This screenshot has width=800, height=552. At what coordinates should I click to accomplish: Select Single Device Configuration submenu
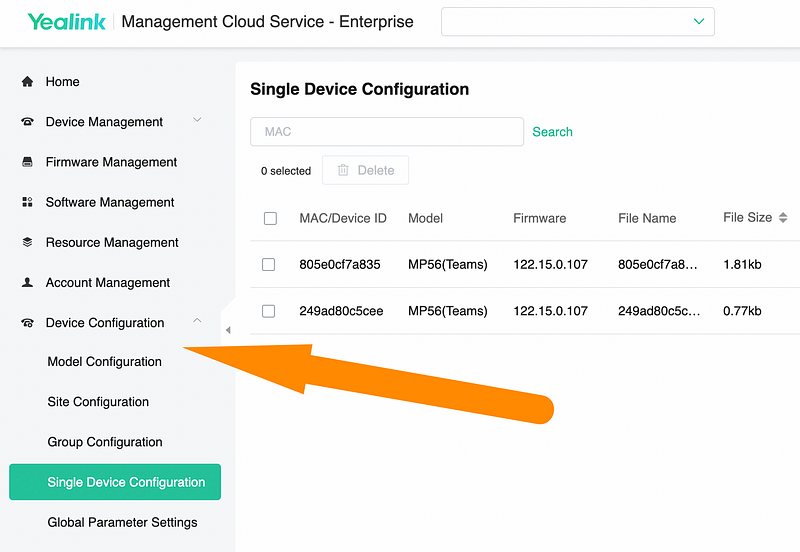point(115,482)
